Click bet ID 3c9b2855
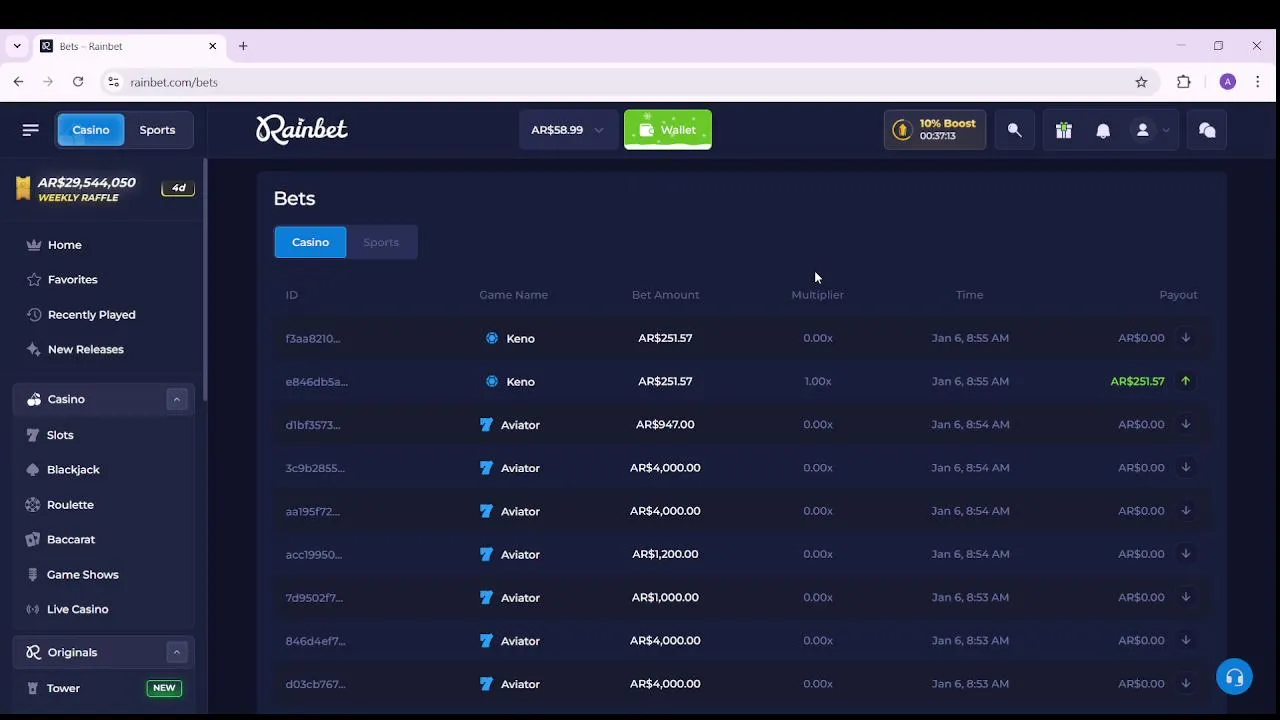 point(315,468)
